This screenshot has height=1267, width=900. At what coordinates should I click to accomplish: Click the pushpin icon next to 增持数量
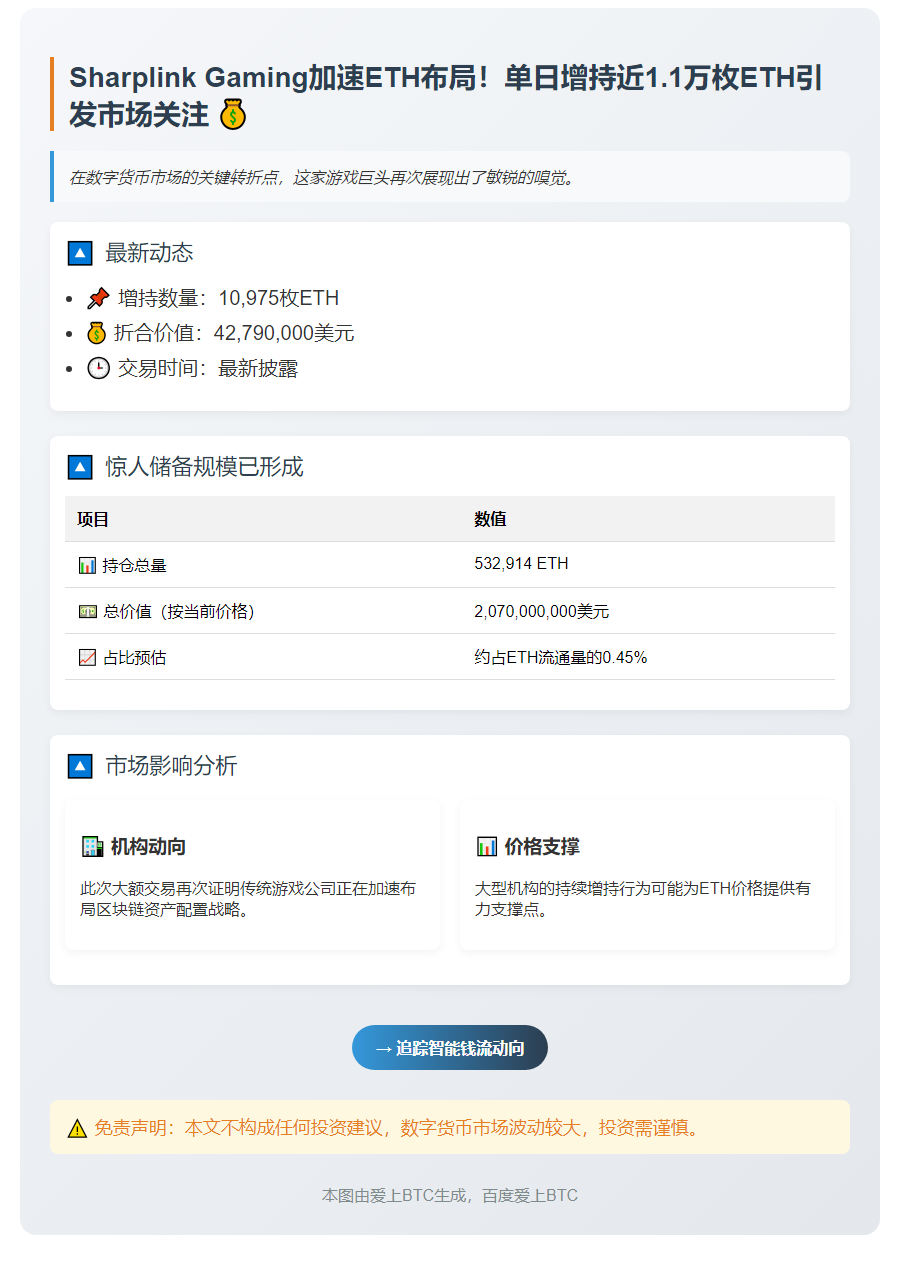[98, 298]
